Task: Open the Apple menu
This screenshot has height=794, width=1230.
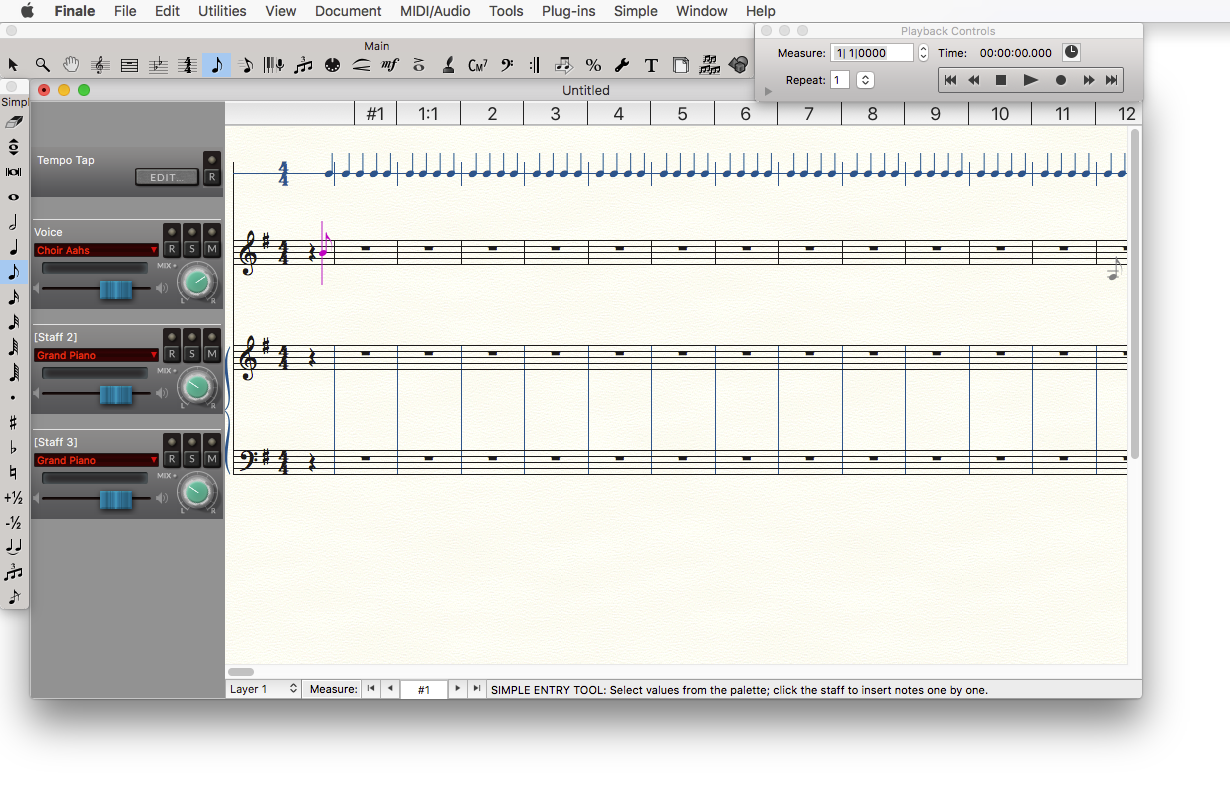Action: [x=27, y=11]
